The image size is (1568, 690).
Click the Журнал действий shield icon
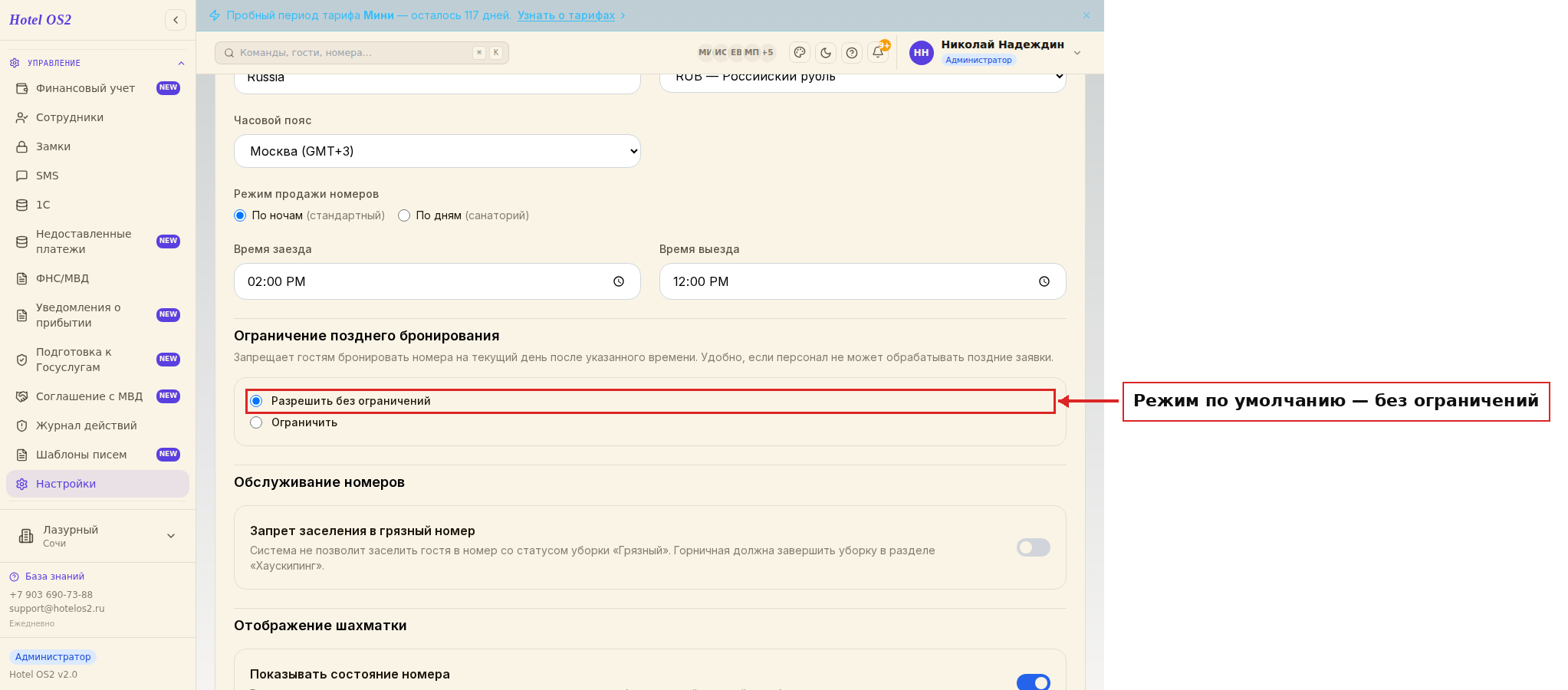pos(22,426)
